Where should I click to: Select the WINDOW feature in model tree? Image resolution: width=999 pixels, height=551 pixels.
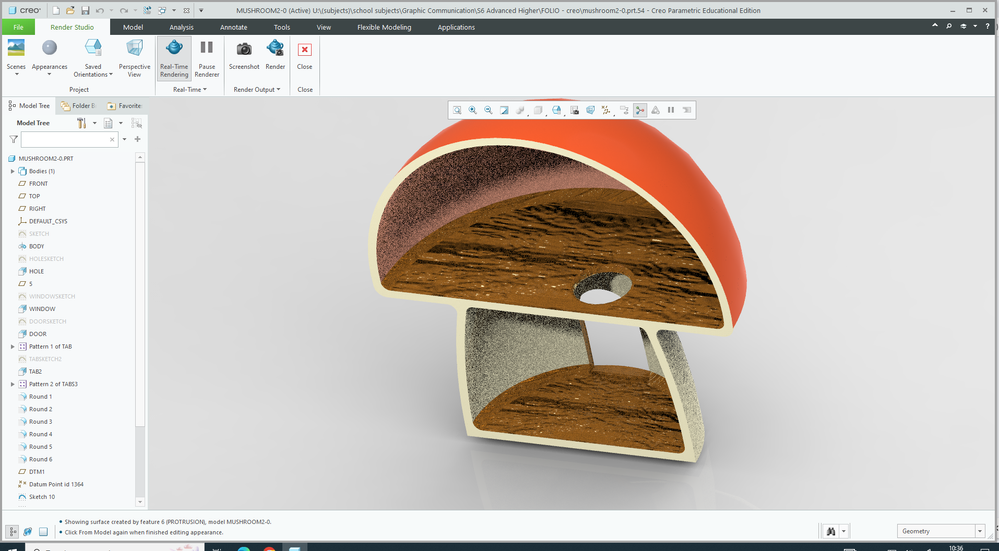(x=42, y=309)
